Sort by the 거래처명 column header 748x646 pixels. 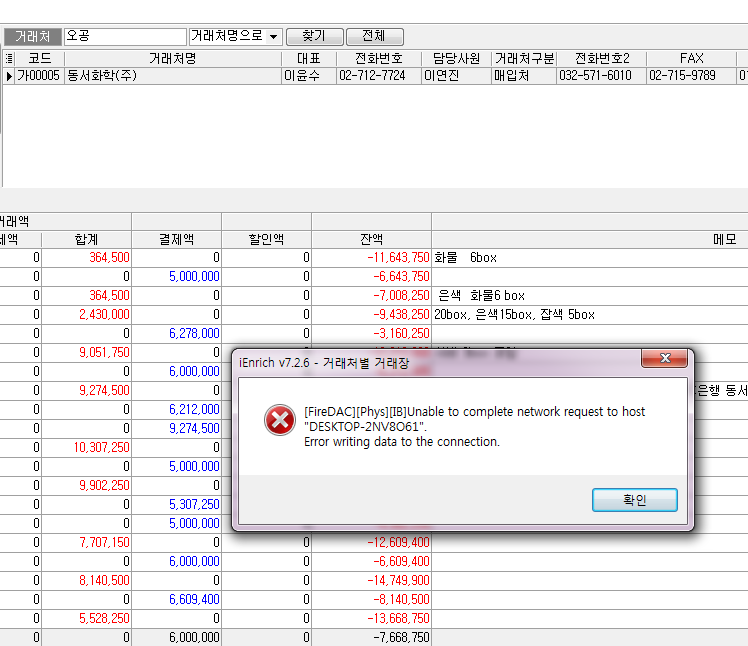[172, 59]
